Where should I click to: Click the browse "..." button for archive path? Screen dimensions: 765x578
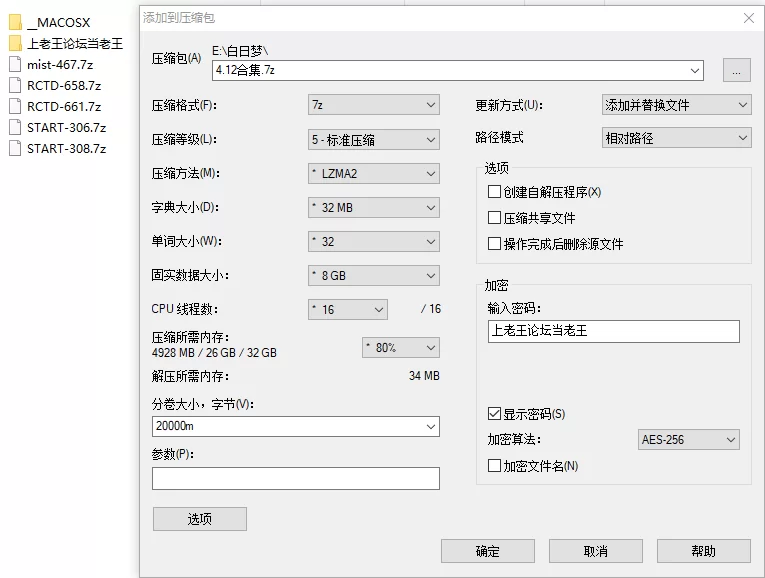pyautogui.click(x=736, y=70)
